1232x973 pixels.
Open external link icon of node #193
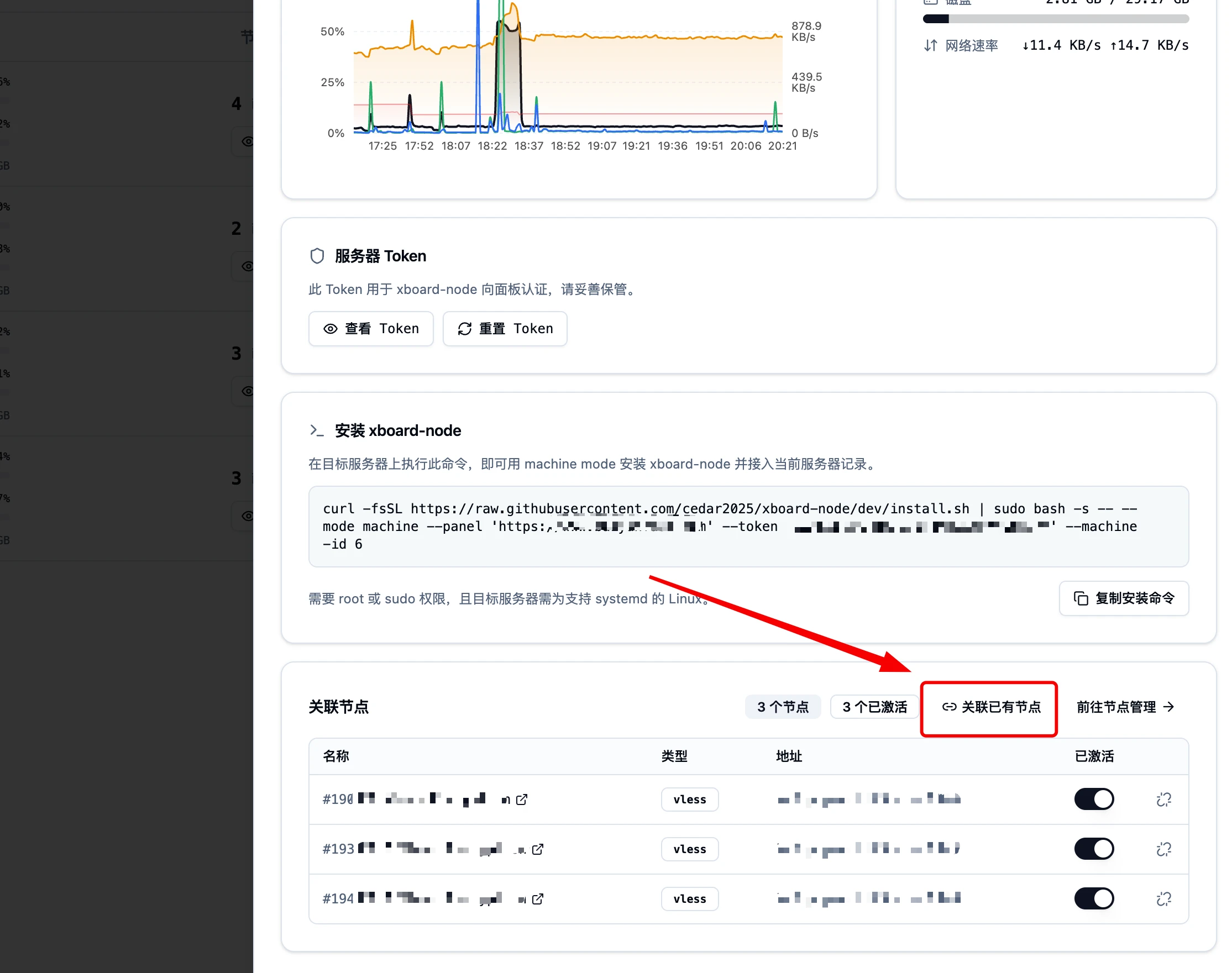pyautogui.click(x=537, y=849)
